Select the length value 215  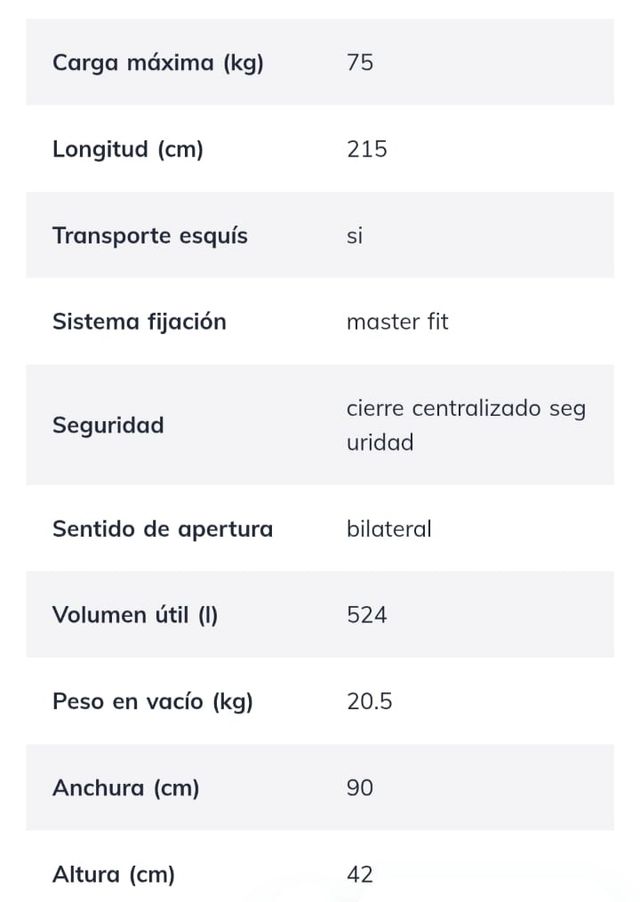(366, 150)
